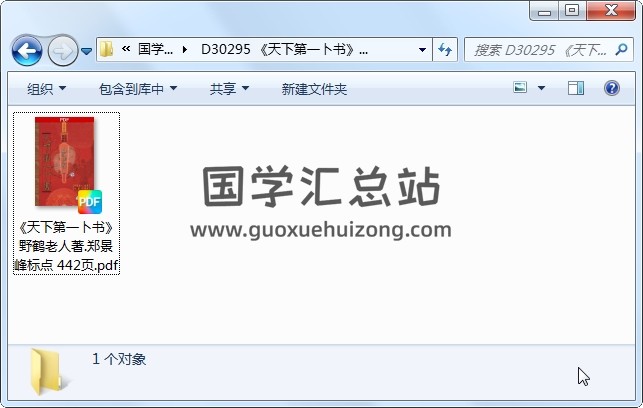This screenshot has height=408, width=643.
Task: Click the folder icon in address bar
Action: pos(107,50)
